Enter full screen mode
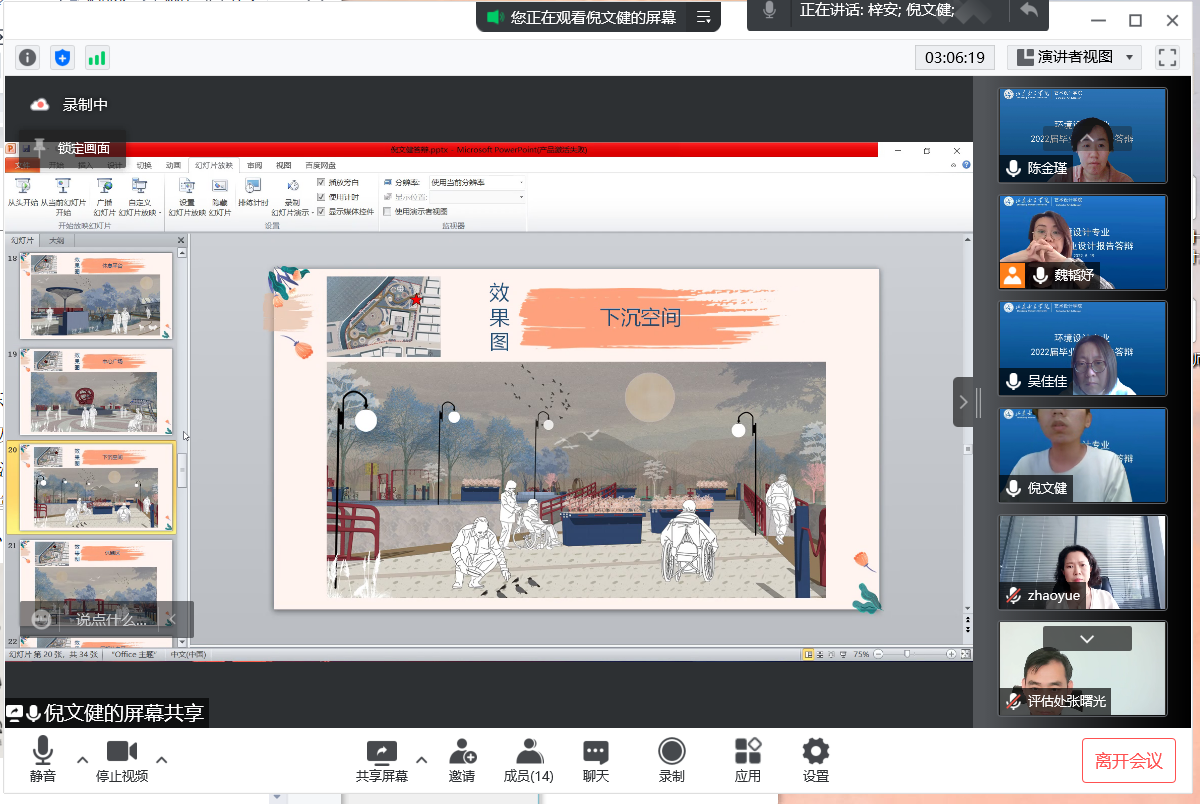This screenshot has height=804, width=1200. coord(1167,58)
